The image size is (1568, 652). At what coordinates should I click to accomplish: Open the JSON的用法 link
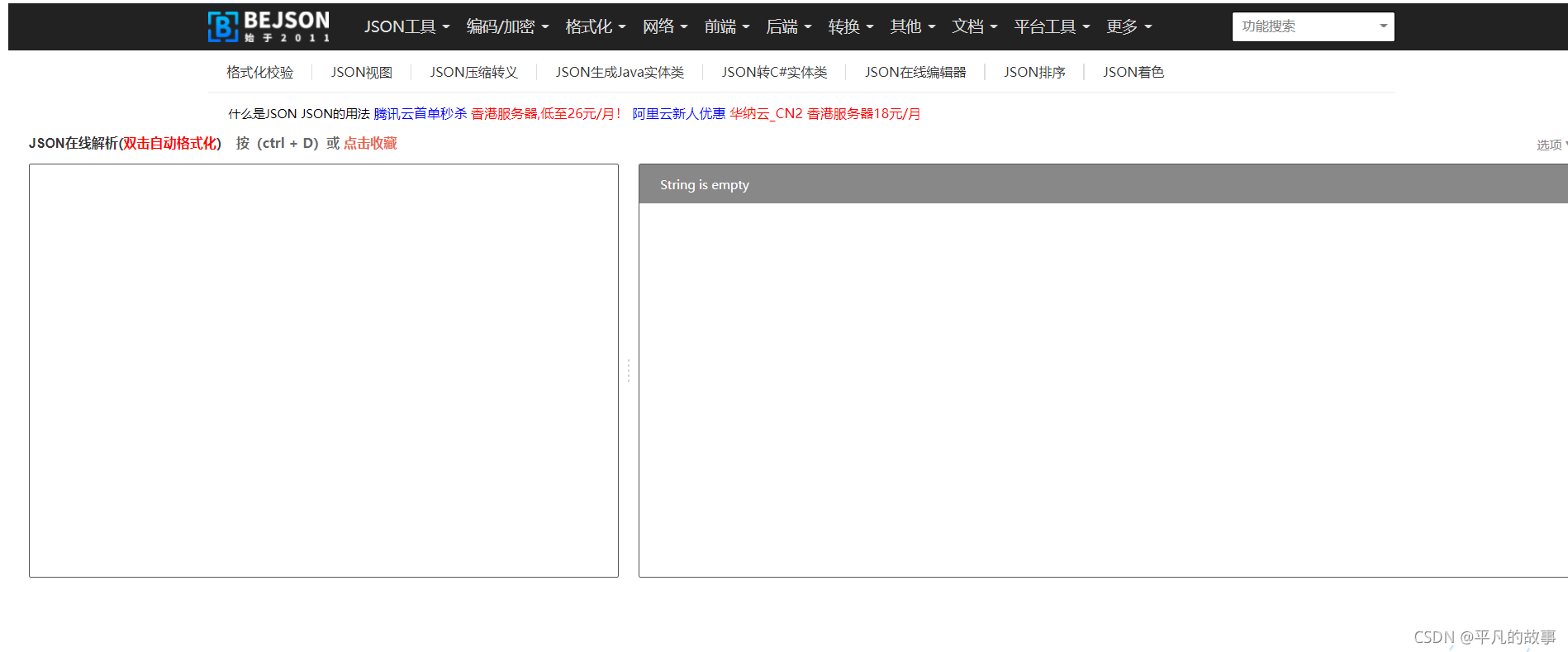coord(335,114)
